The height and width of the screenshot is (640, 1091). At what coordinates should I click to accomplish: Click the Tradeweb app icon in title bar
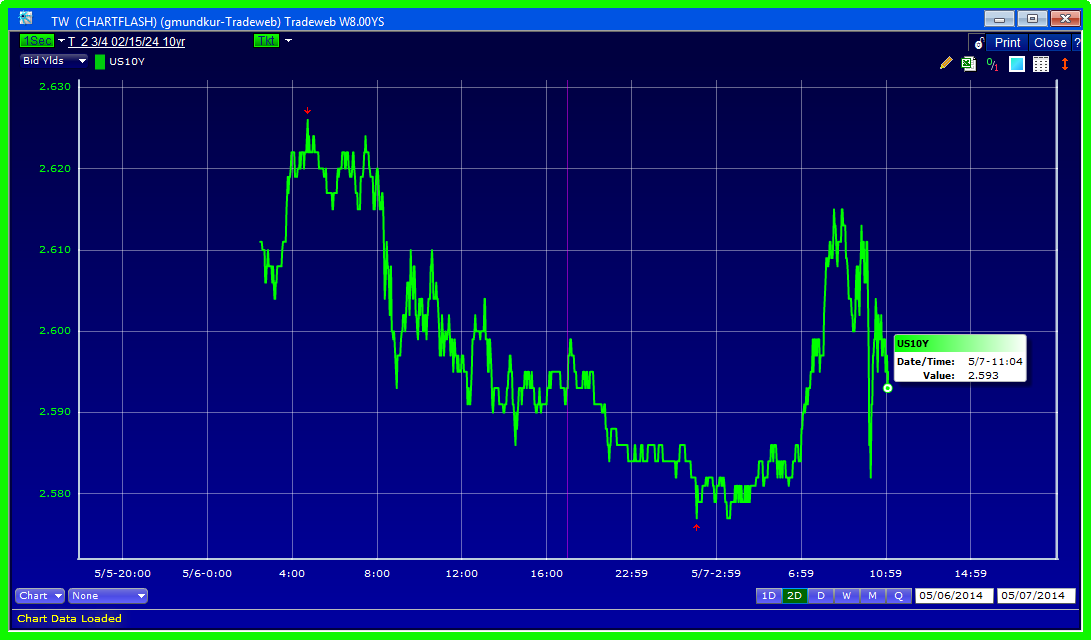pos(26,19)
